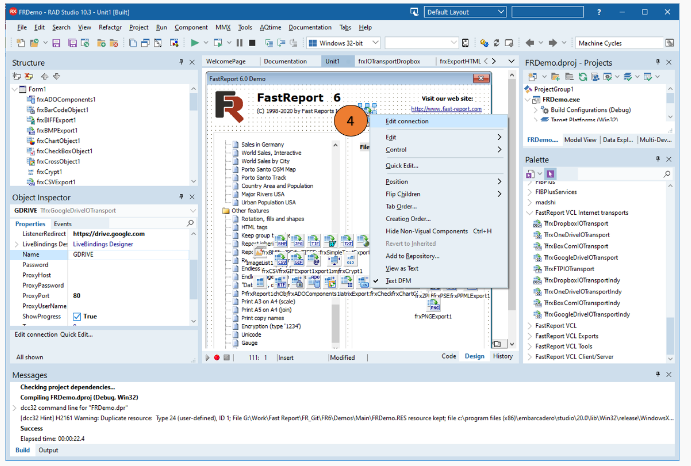Image resolution: width=691 pixels, height=466 pixels.
Task: Click the LiveBindings Designer link
Action: [x=103, y=244]
